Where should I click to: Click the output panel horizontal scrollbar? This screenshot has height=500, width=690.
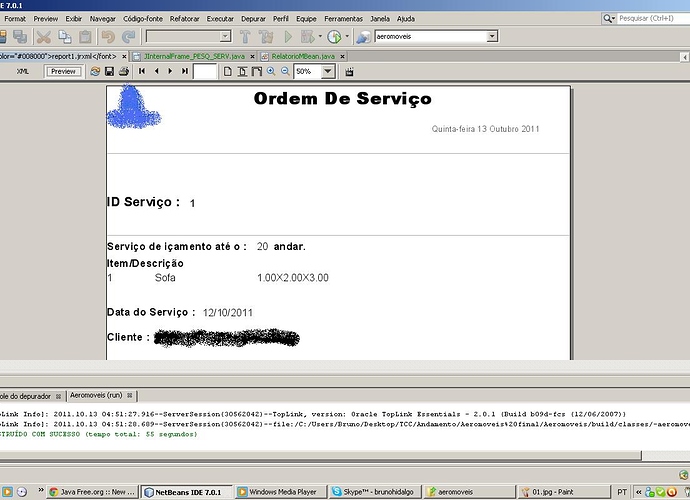point(320,455)
